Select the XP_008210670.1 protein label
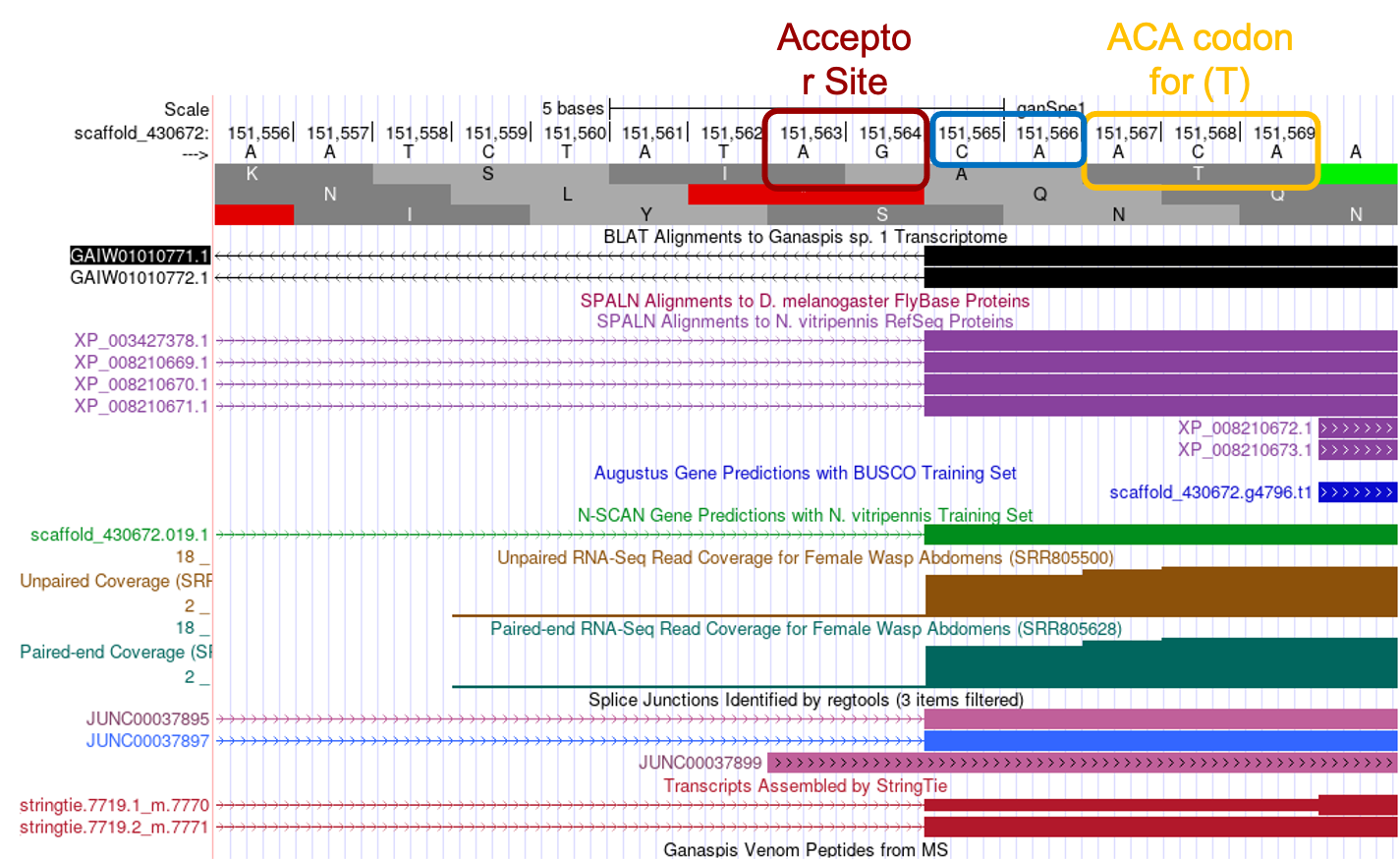1400x859 pixels. (141, 384)
